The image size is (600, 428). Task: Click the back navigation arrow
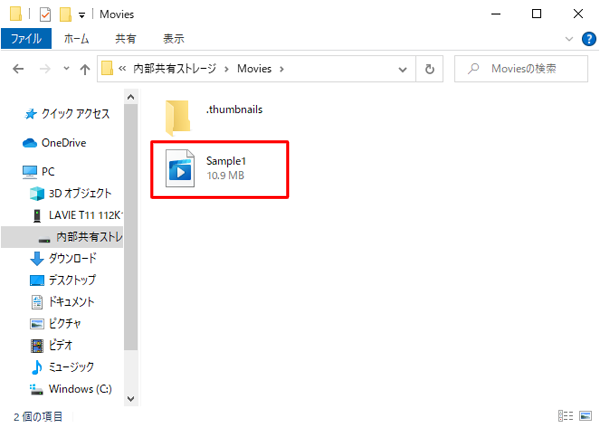click(x=18, y=70)
